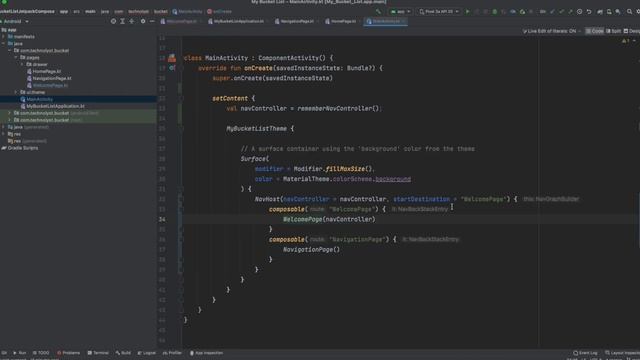Click select opened file target icon

point(113,21)
